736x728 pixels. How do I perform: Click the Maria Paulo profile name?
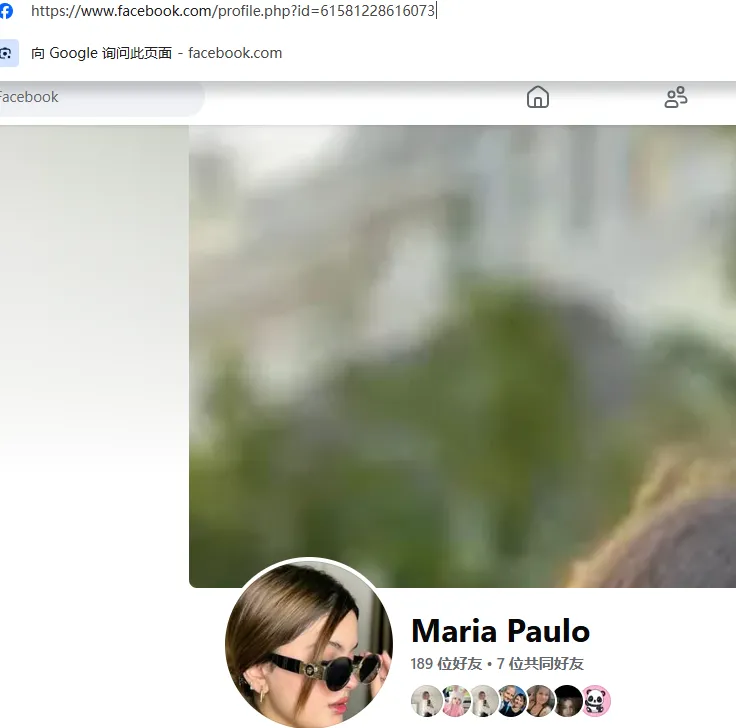click(x=500, y=630)
